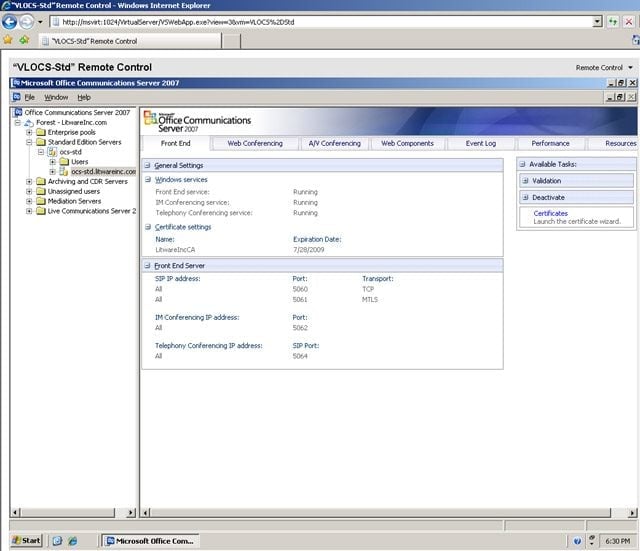
Task: Click the MMC app icon beside File menu
Action: pos(17,97)
